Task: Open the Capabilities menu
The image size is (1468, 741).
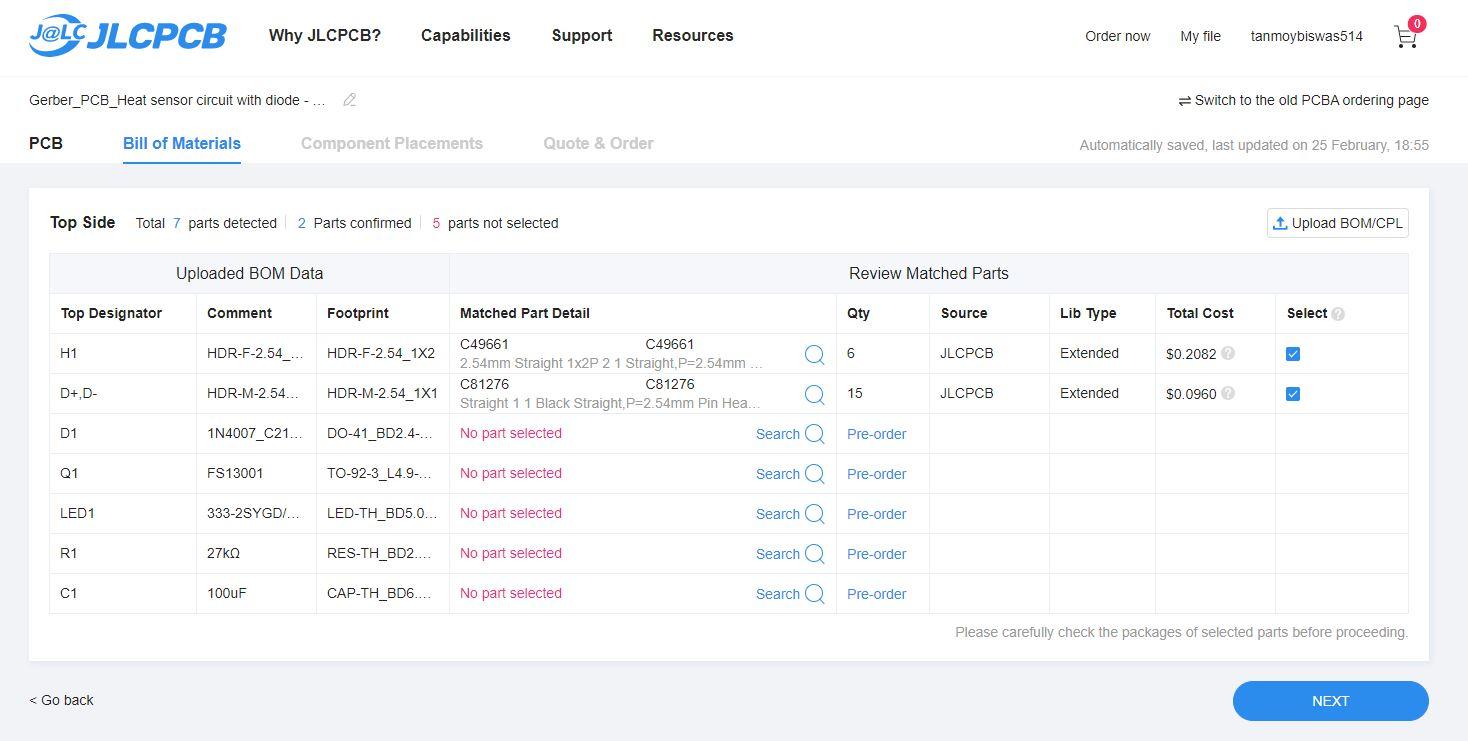Action: tap(466, 35)
